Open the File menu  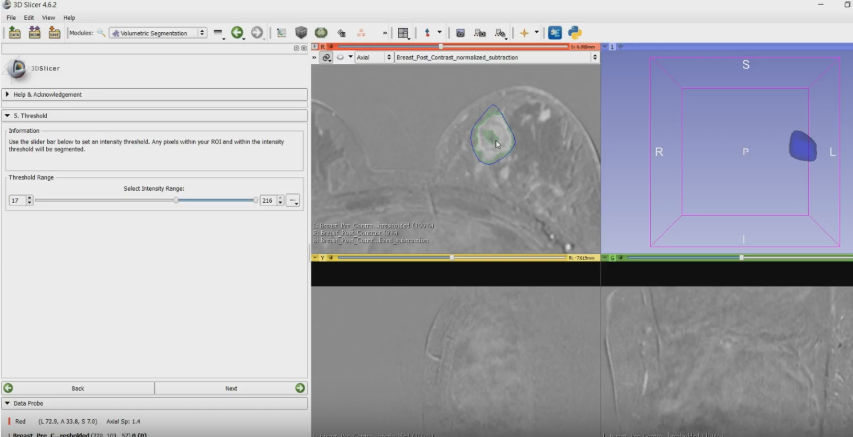[x=11, y=18]
